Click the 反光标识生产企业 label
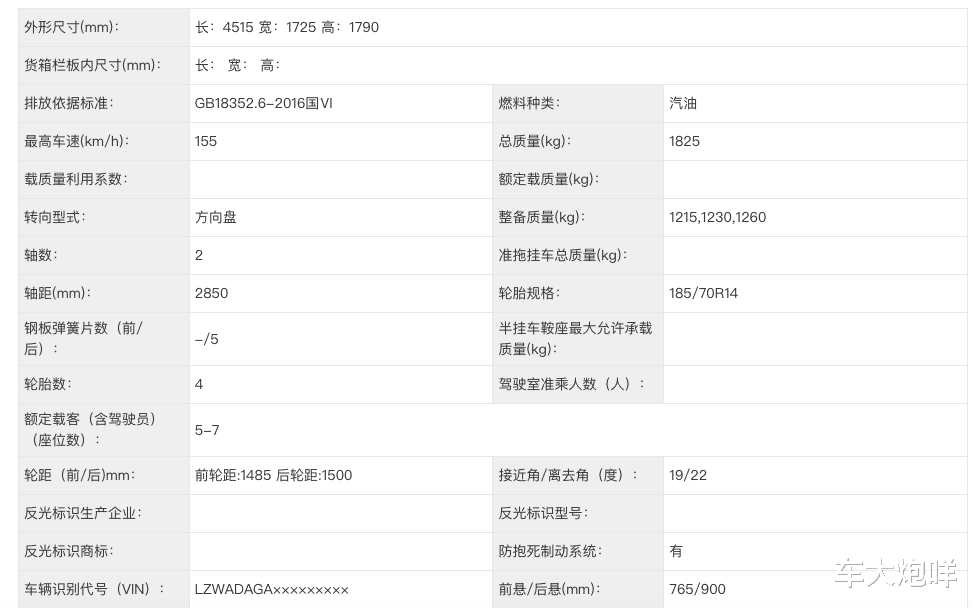This screenshot has height=608, width=973. point(83,513)
